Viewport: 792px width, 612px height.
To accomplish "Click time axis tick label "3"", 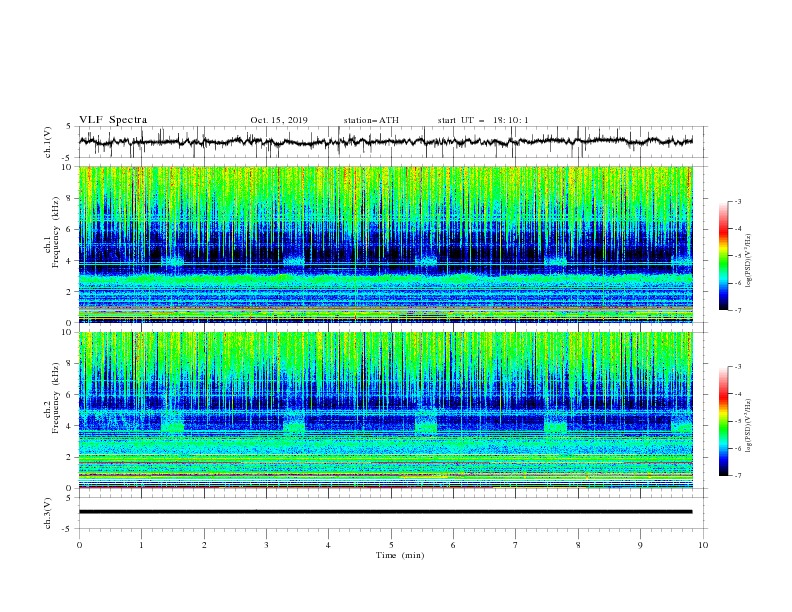I will point(266,545).
